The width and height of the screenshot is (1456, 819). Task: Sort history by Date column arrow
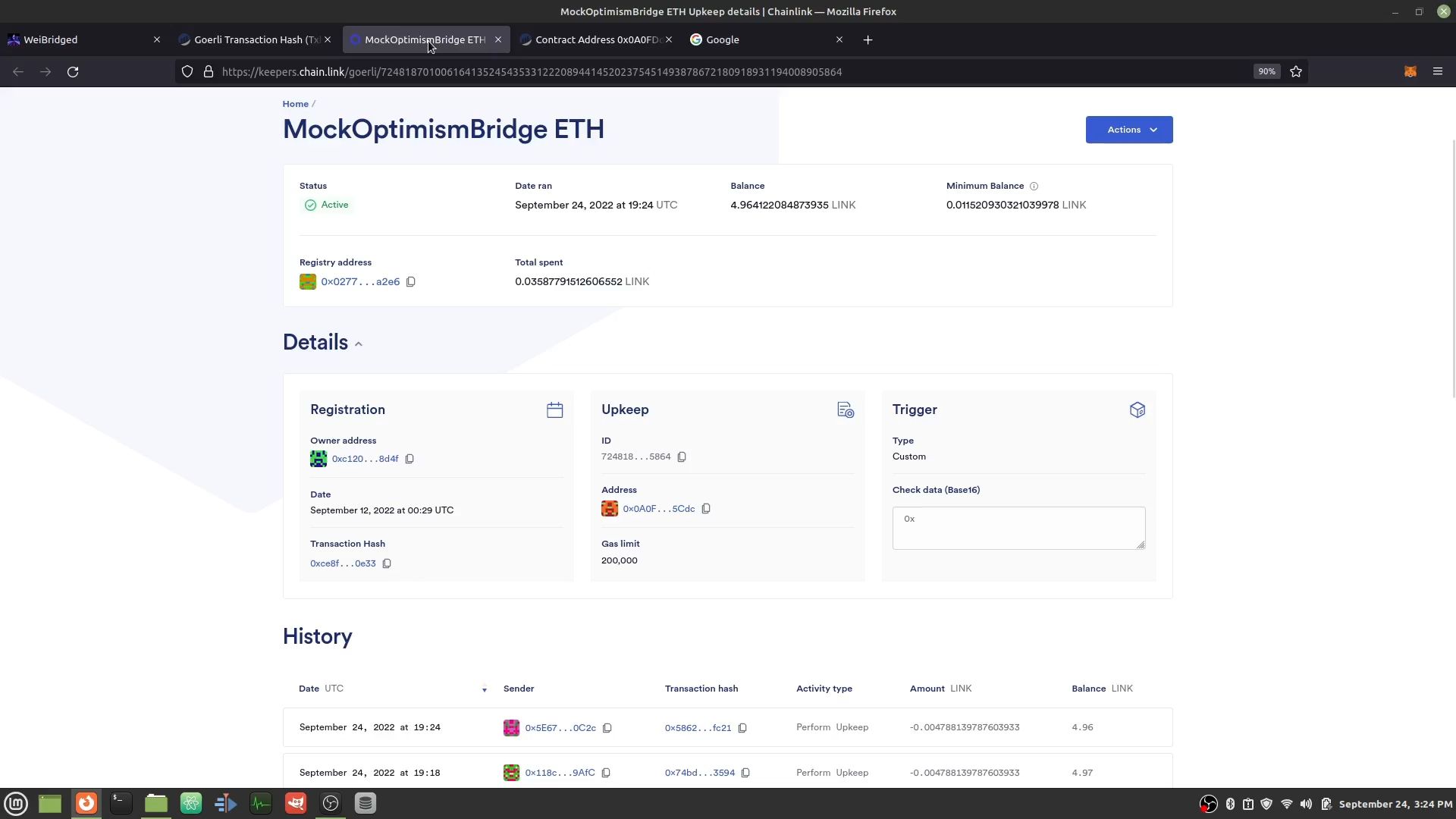pos(485,689)
